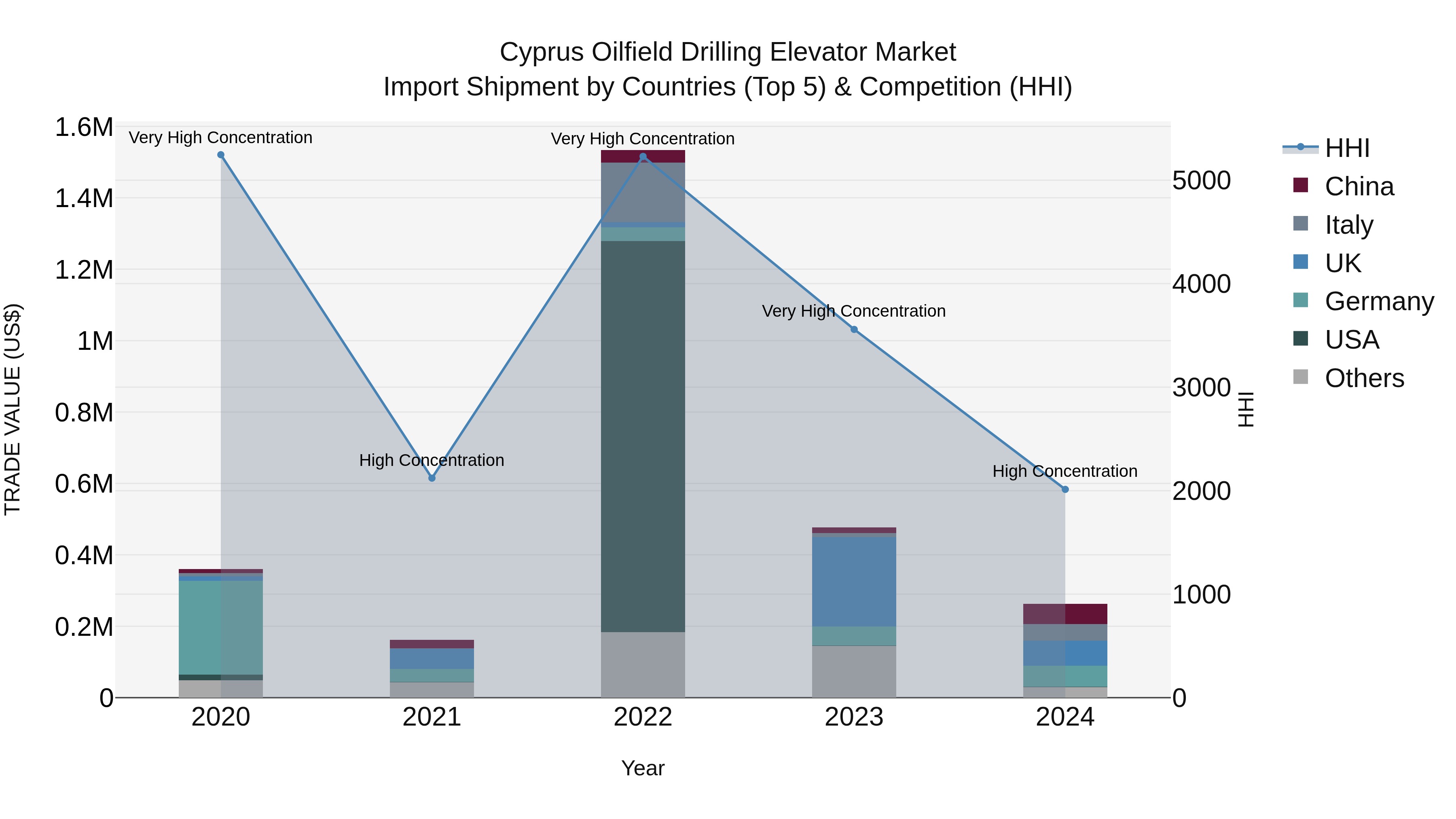Click the 'Very High Concentration' label near 2023
The height and width of the screenshot is (819, 1456).
click(854, 311)
